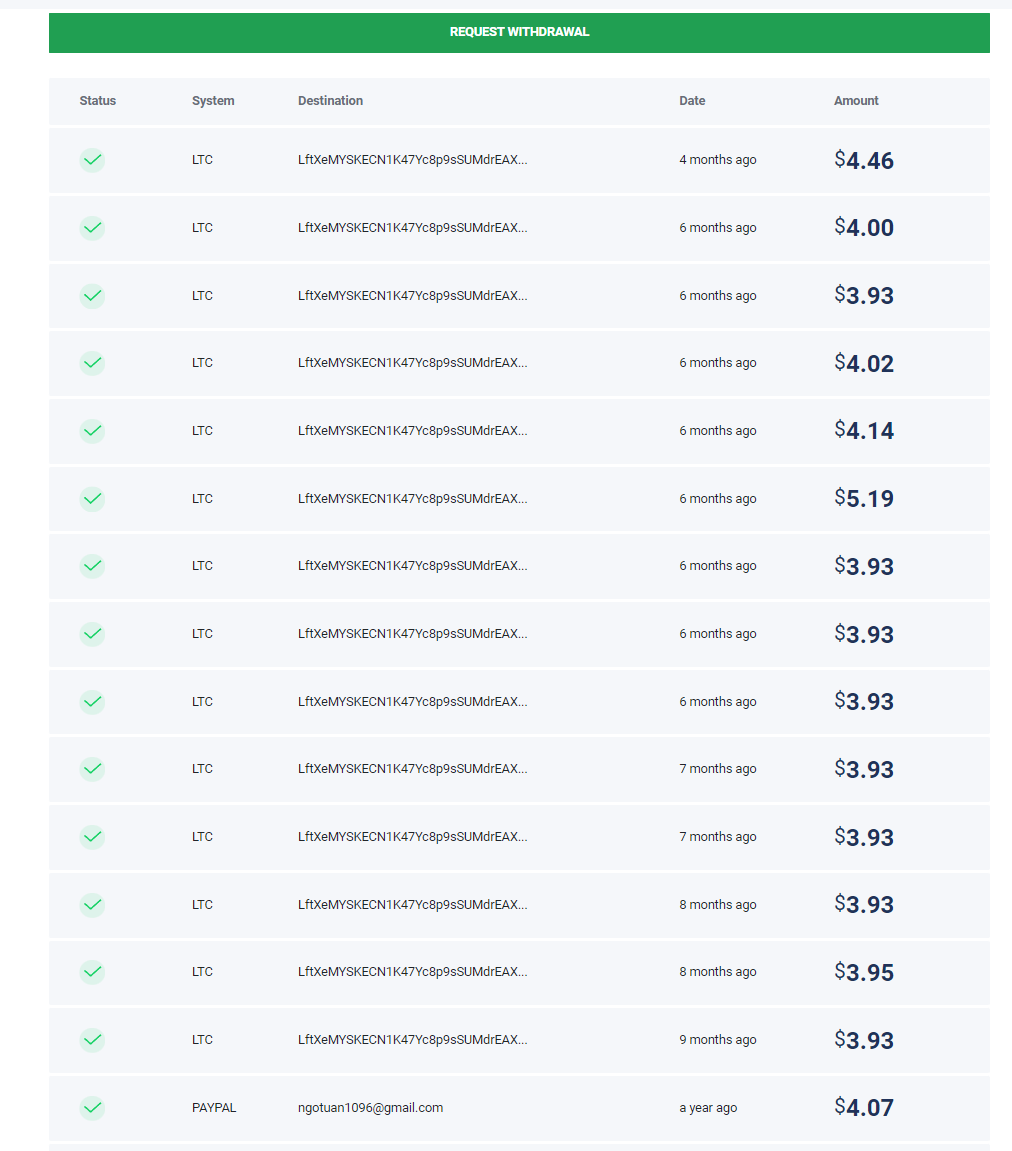Click the LTC address in the $4.46 row
1012x1151 pixels.
point(412,160)
